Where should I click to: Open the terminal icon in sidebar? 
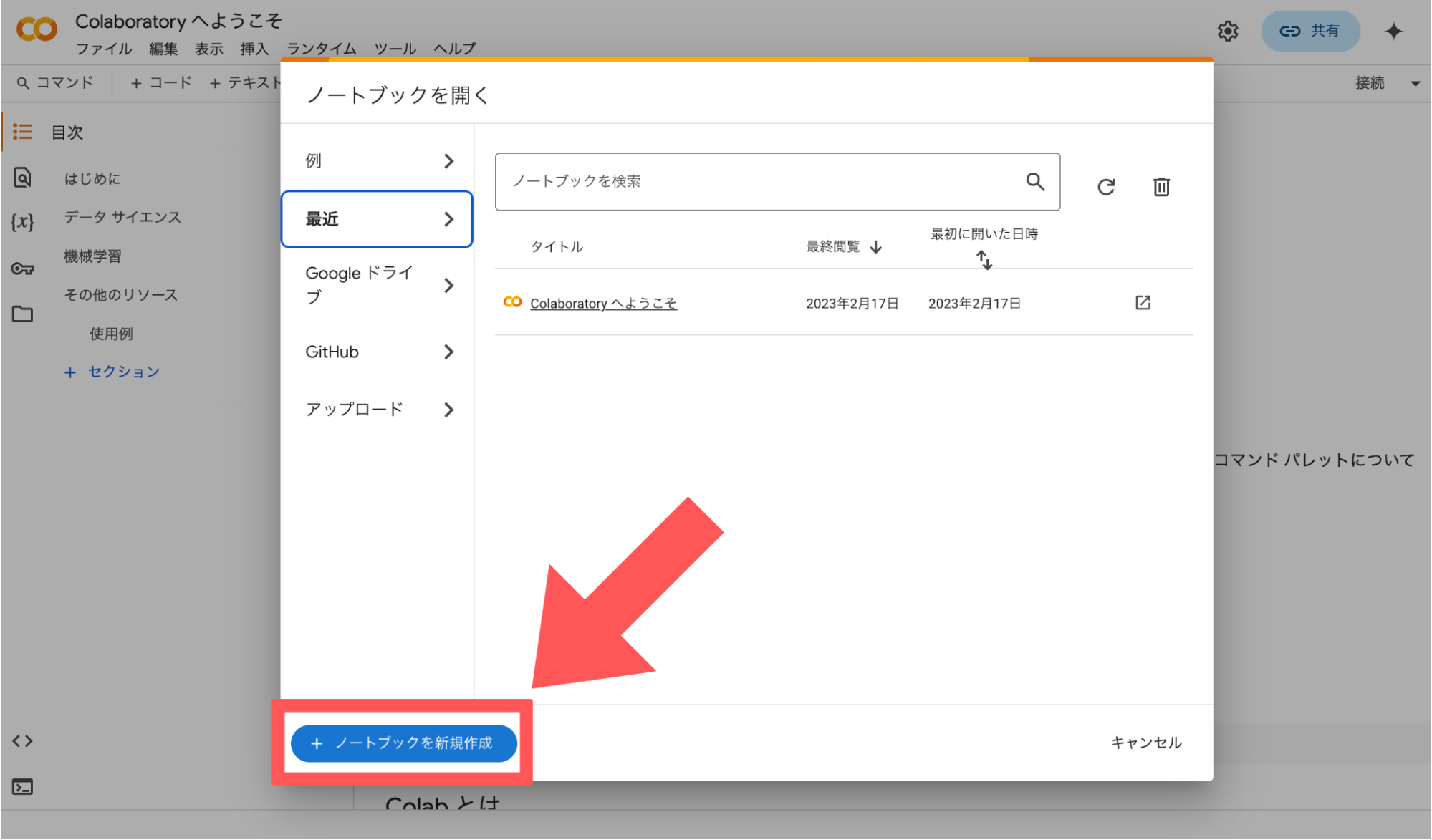22,787
